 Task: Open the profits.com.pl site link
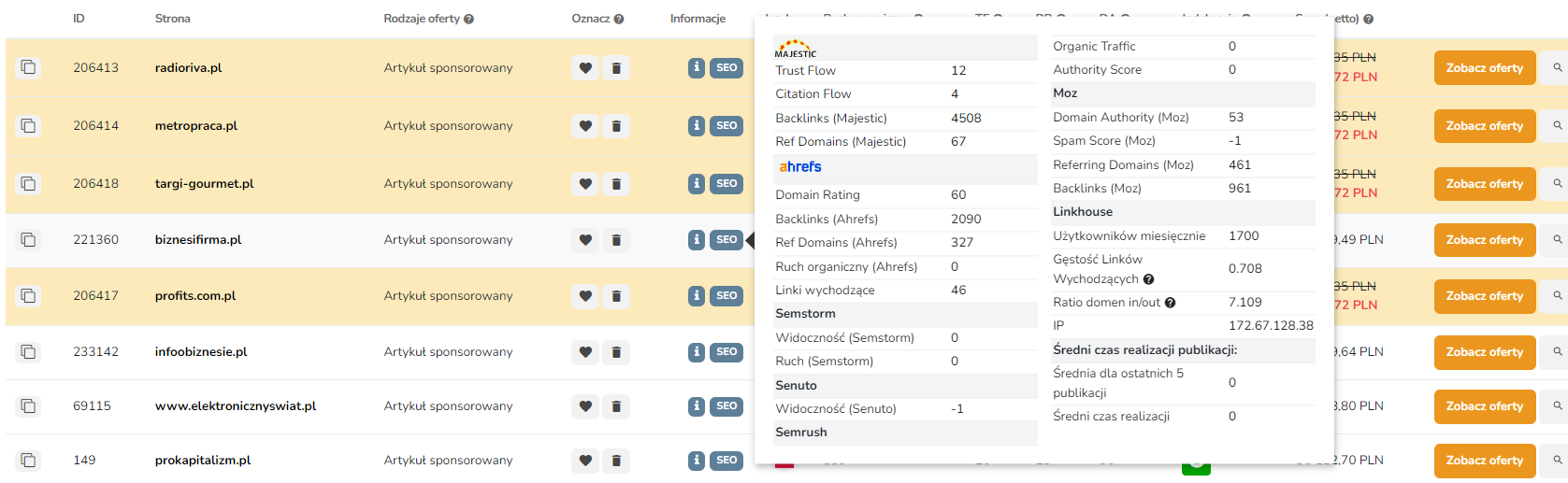tap(195, 296)
